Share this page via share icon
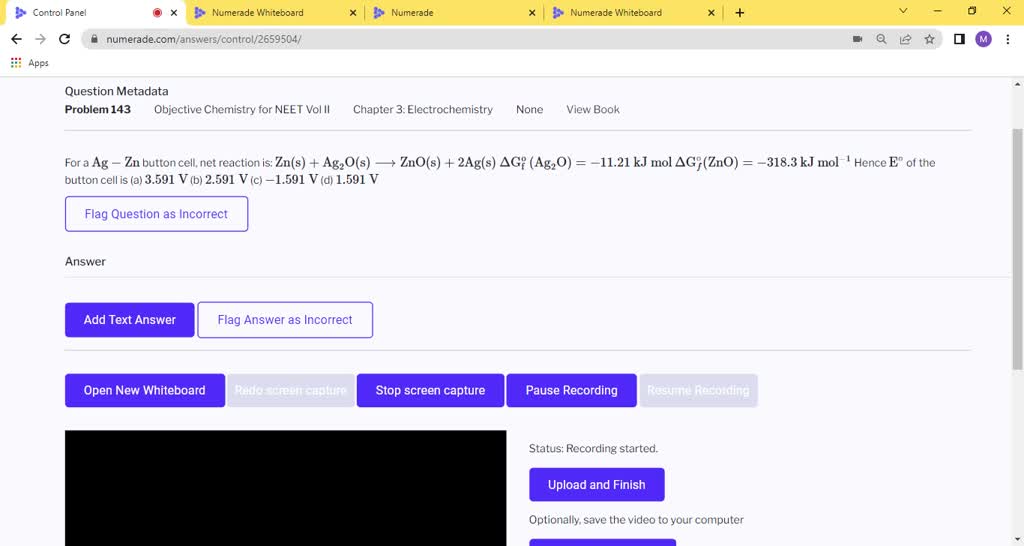This screenshot has width=1024, height=546. (905, 39)
